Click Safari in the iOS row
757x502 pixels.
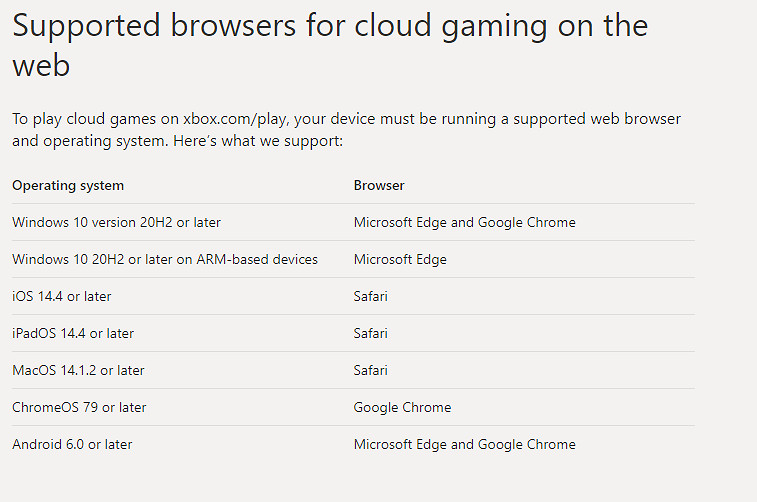371,296
